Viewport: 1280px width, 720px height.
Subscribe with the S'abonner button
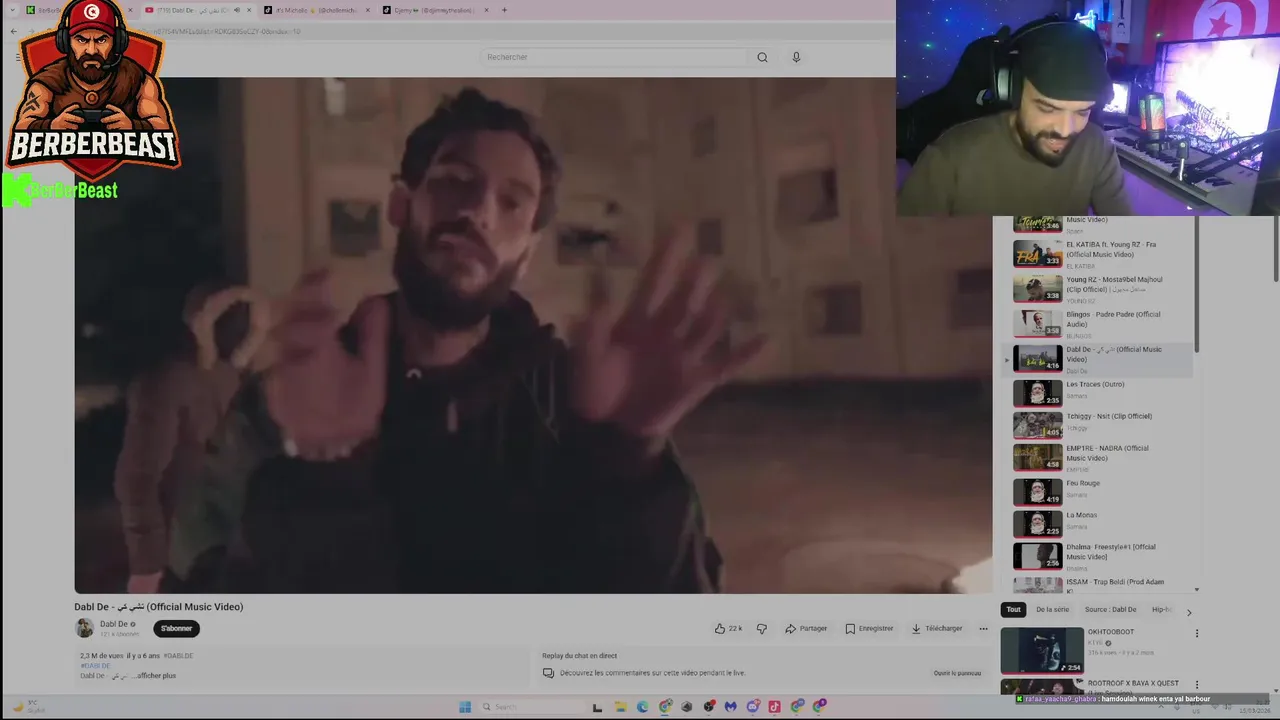coord(176,628)
